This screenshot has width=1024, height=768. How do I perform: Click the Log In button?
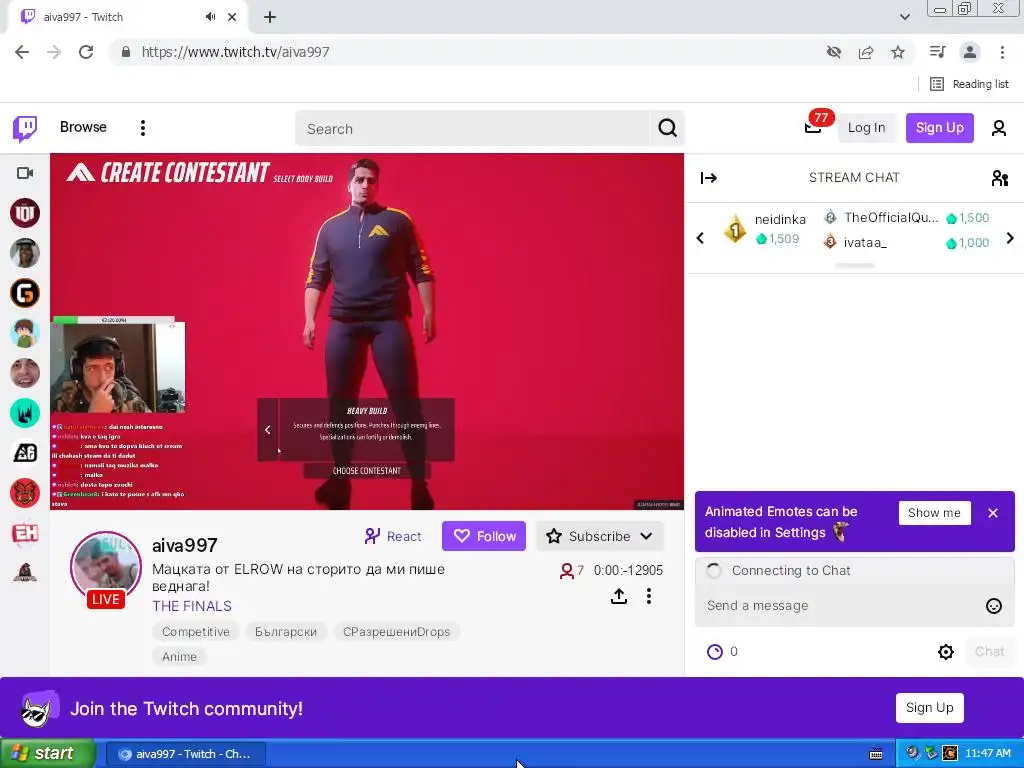(x=866, y=128)
